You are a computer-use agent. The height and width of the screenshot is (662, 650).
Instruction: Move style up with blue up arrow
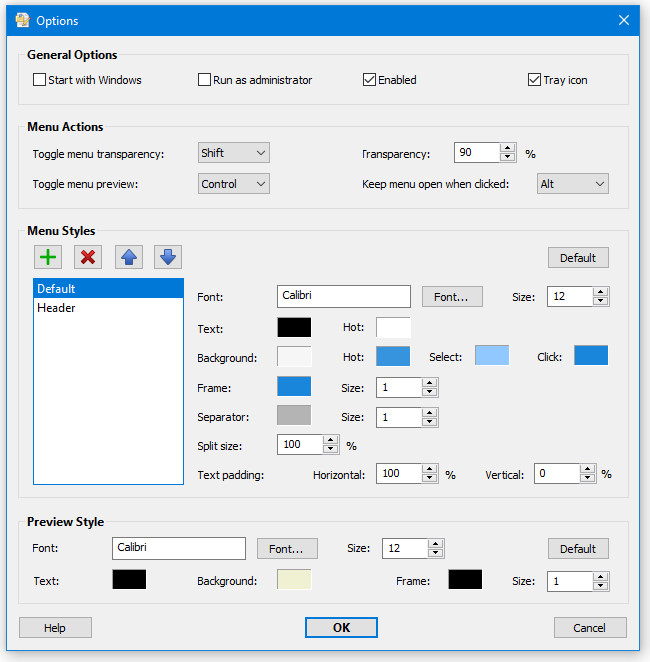(x=129, y=257)
